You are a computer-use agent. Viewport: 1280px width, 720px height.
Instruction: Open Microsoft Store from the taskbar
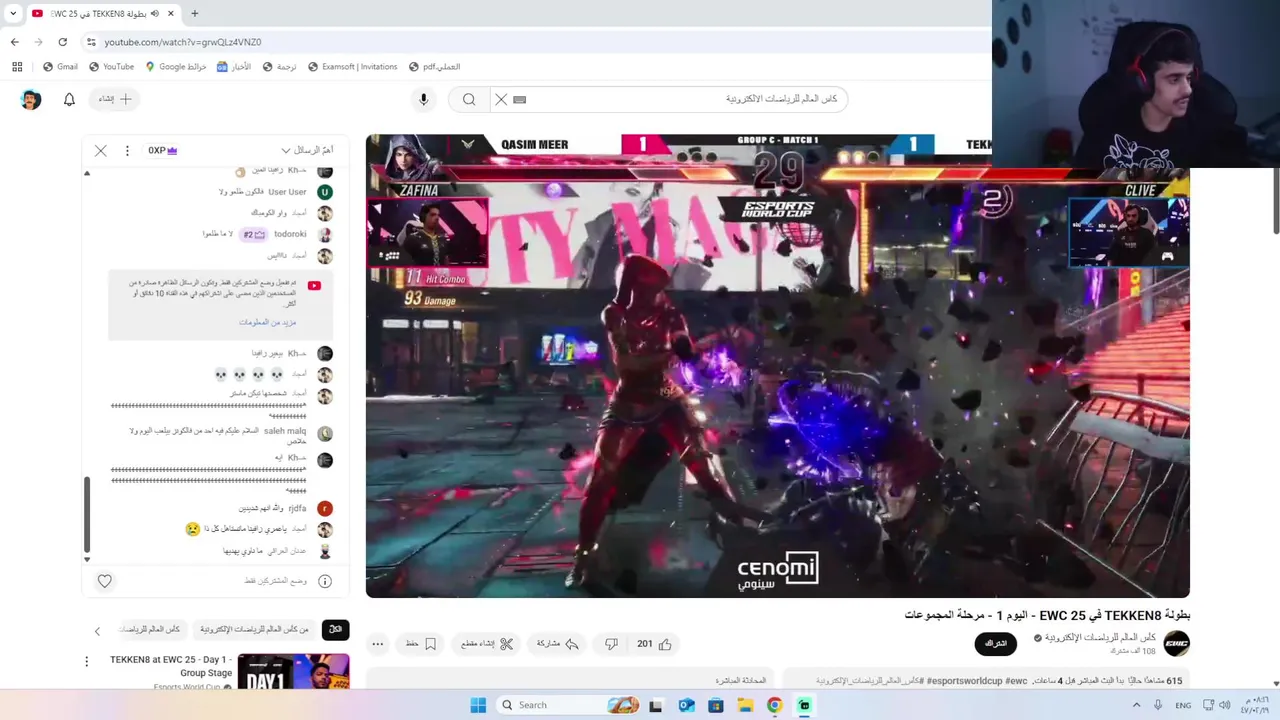(716, 705)
